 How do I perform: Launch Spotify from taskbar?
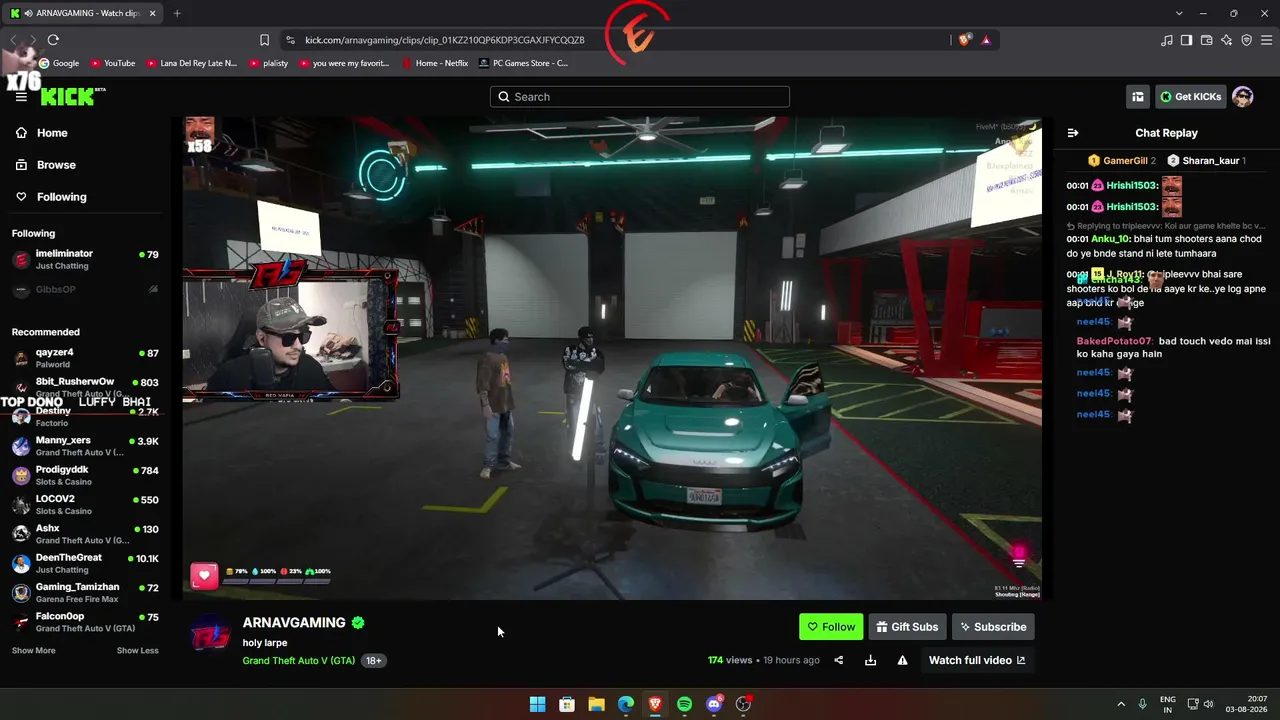pyautogui.click(x=684, y=704)
